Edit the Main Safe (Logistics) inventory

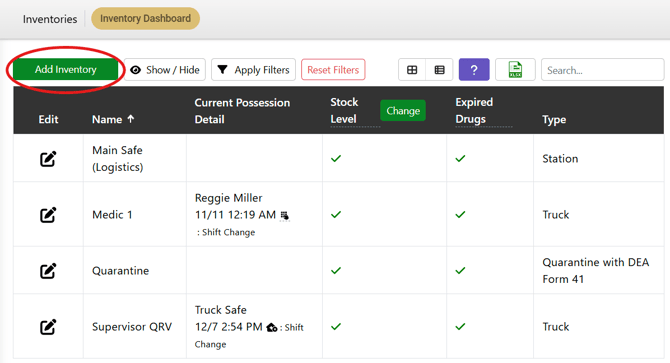[48, 158]
